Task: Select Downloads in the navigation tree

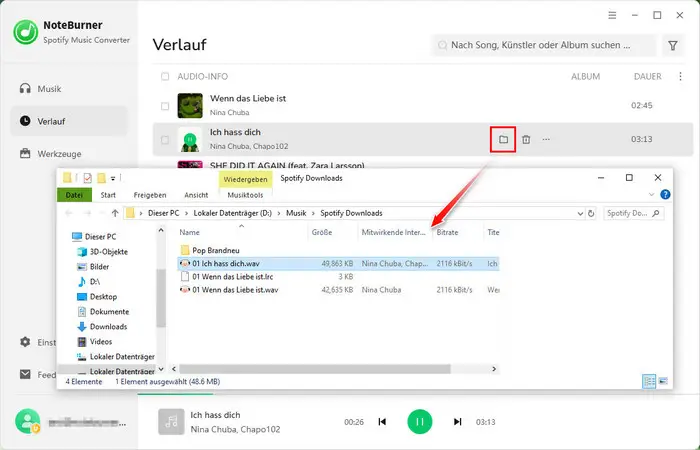Action: point(103,326)
